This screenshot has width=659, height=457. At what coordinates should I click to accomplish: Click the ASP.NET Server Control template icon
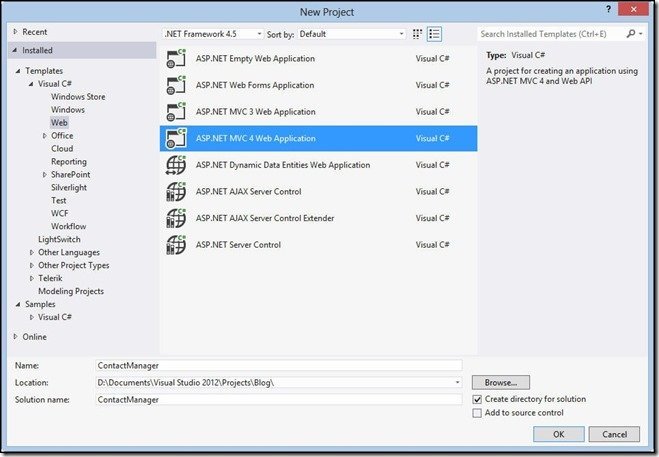coord(176,245)
